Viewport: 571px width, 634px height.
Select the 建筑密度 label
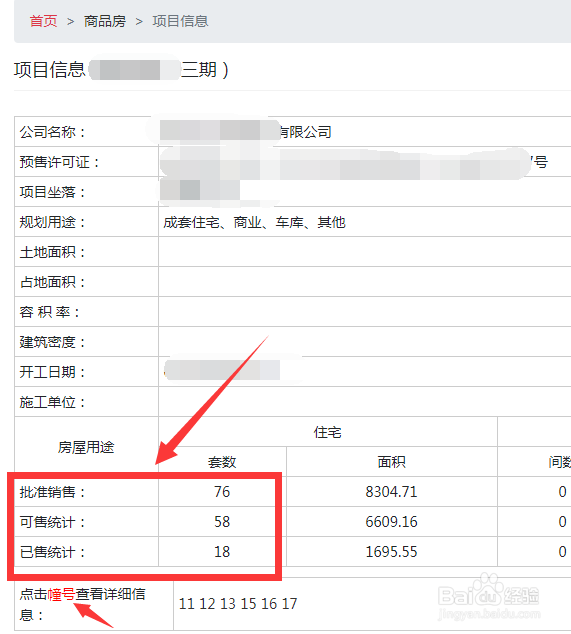click(53, 342)
